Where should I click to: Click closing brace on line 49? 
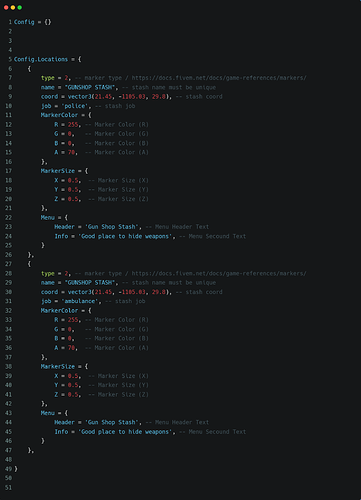16,469
